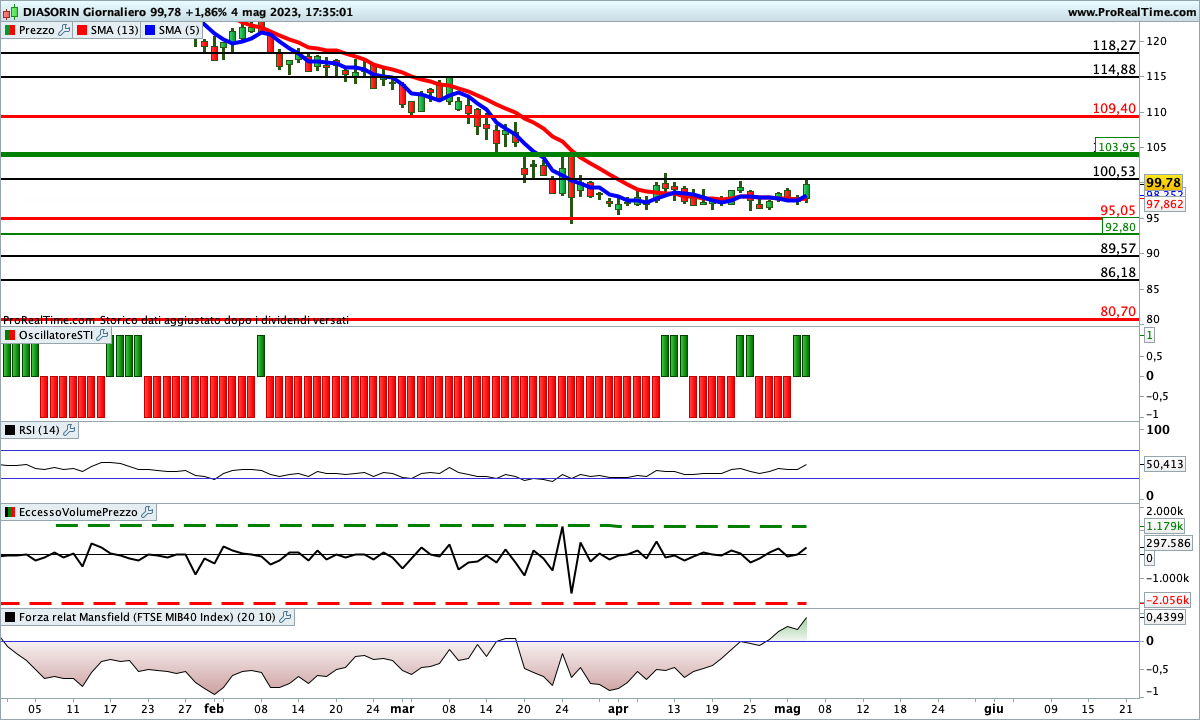Select the EccessoVolumePrezzo panel label
This screenshot has height=720, width=1200.
point(79,512)
